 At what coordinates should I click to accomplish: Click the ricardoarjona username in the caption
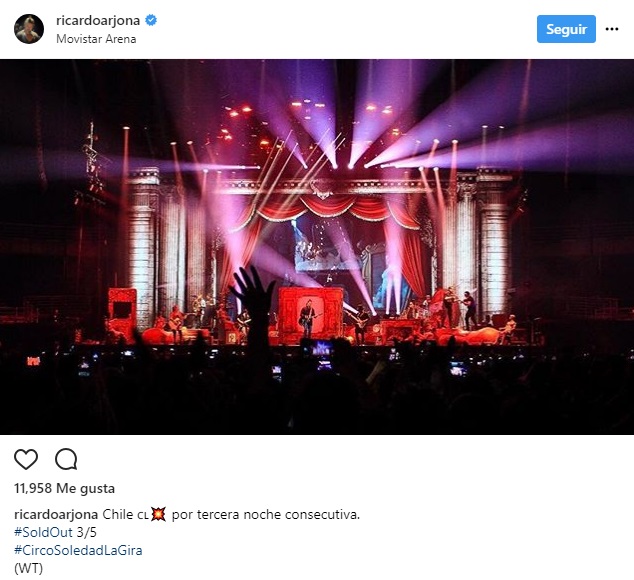56,515
